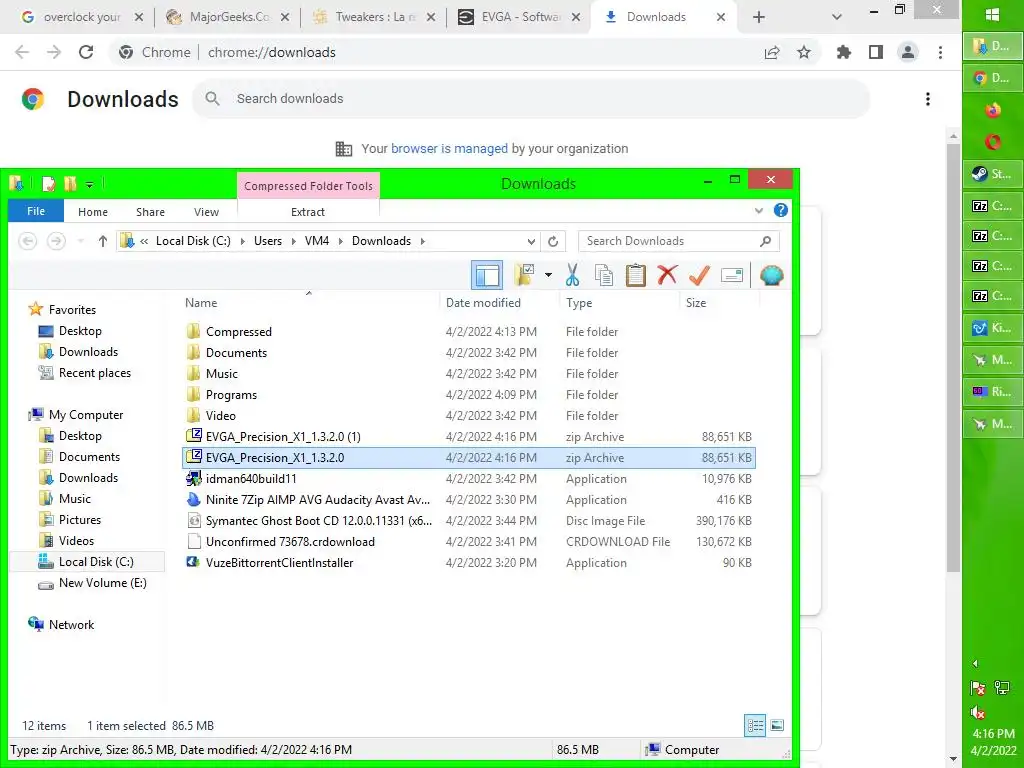Click the red X Delete icon

click(x=667, y=275)
